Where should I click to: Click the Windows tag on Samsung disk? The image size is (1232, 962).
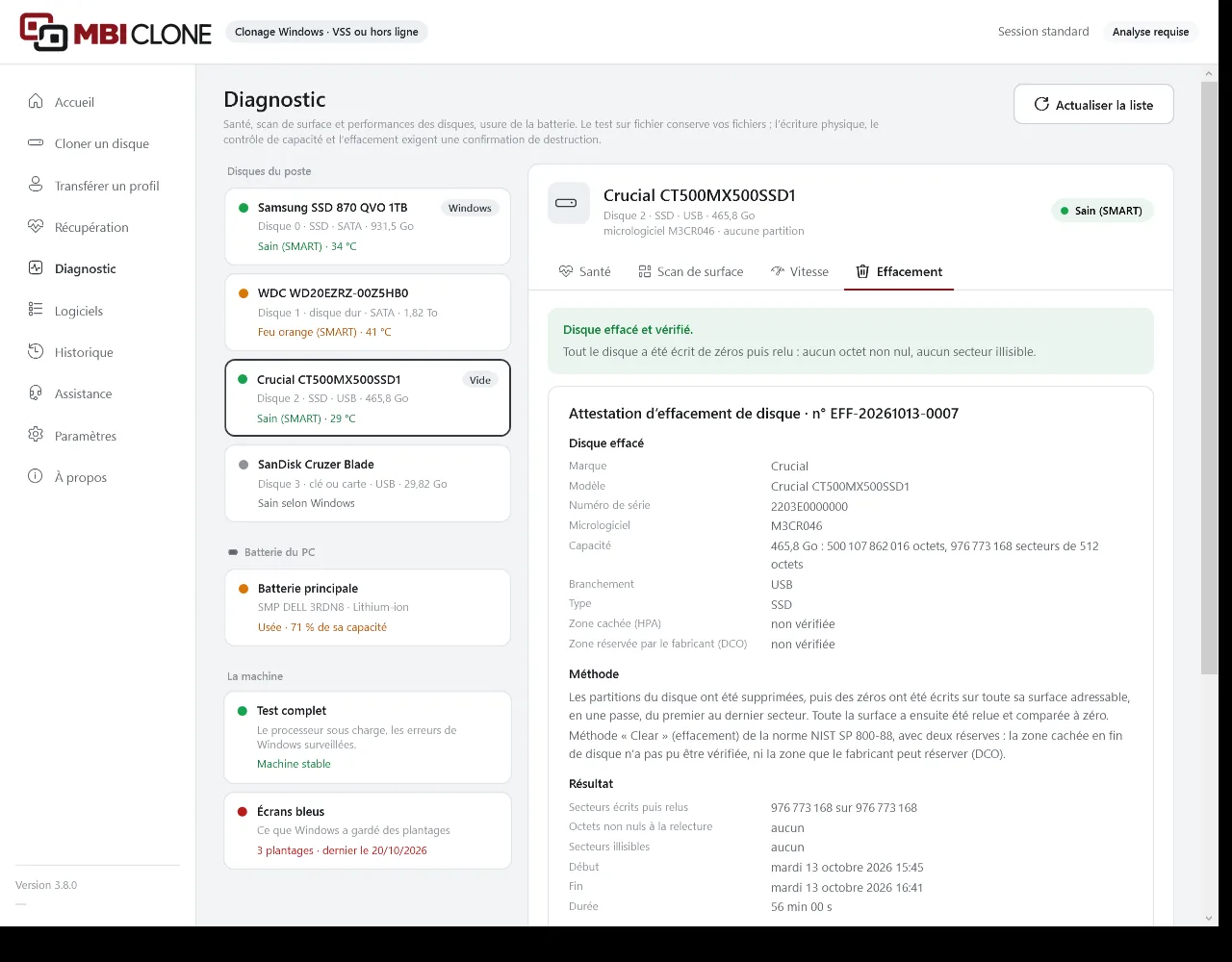[470, 208]
